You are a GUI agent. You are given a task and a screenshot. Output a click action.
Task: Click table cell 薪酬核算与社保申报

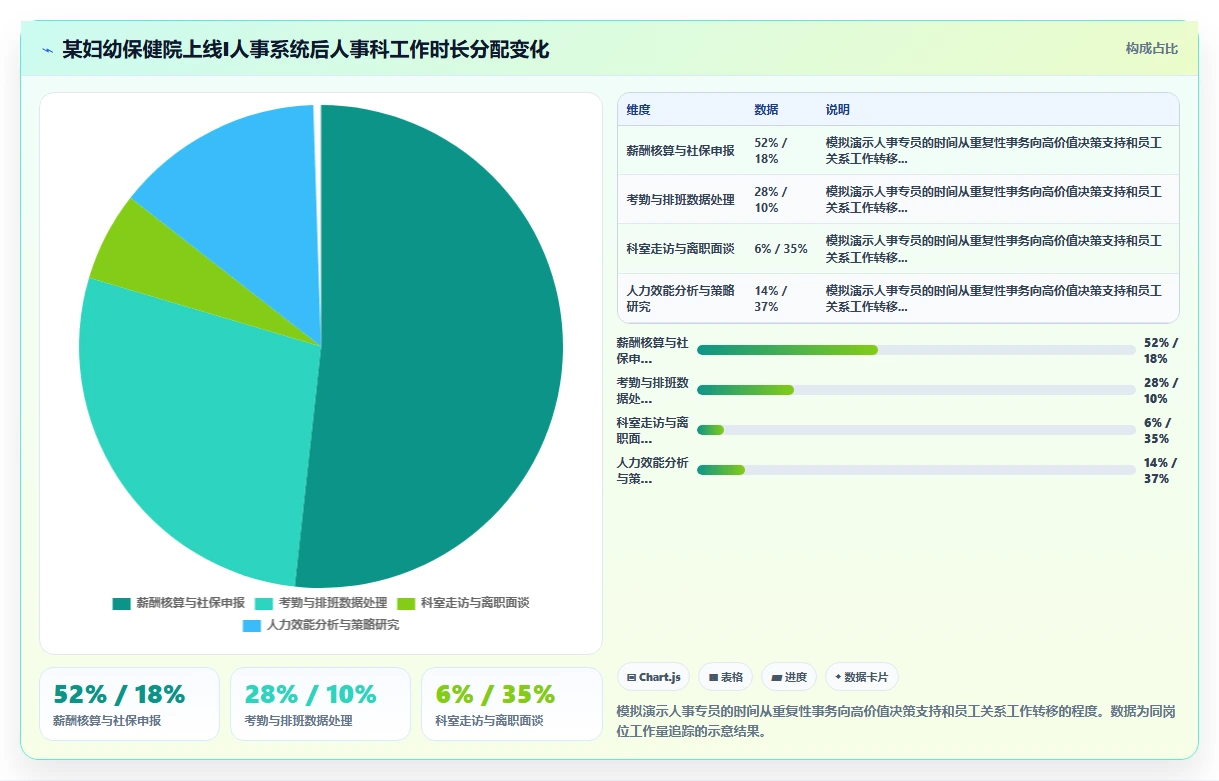point(680,151)
